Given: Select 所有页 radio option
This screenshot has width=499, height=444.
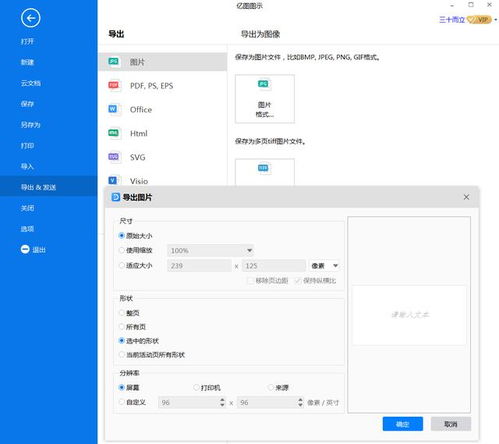Looking at the screenshot, I should point(121,327).
